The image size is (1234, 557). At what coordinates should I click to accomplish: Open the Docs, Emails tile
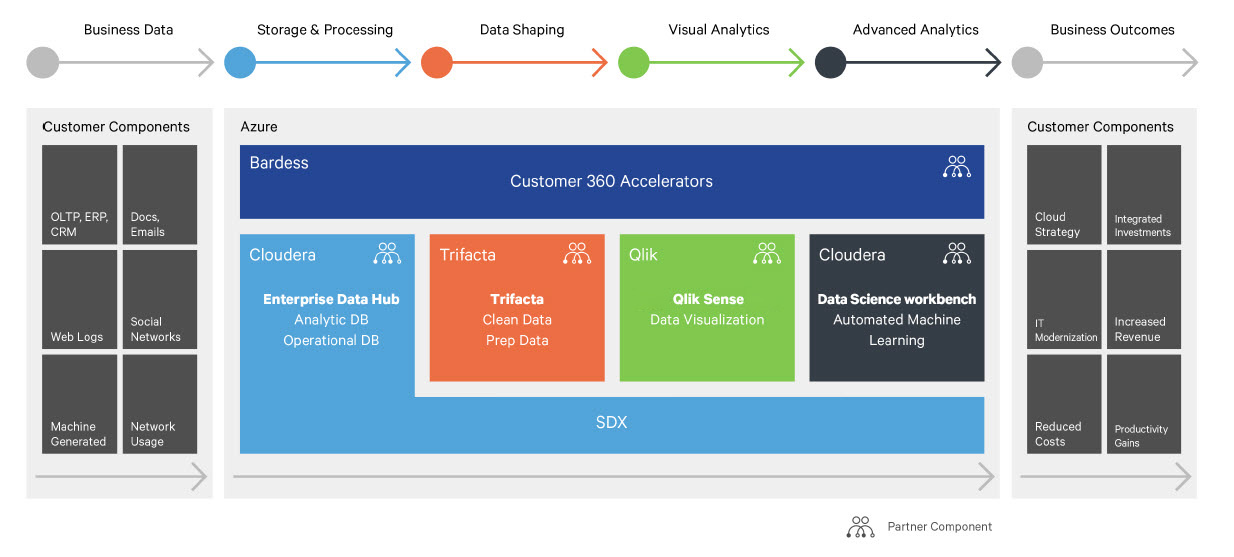click(160, 195)
